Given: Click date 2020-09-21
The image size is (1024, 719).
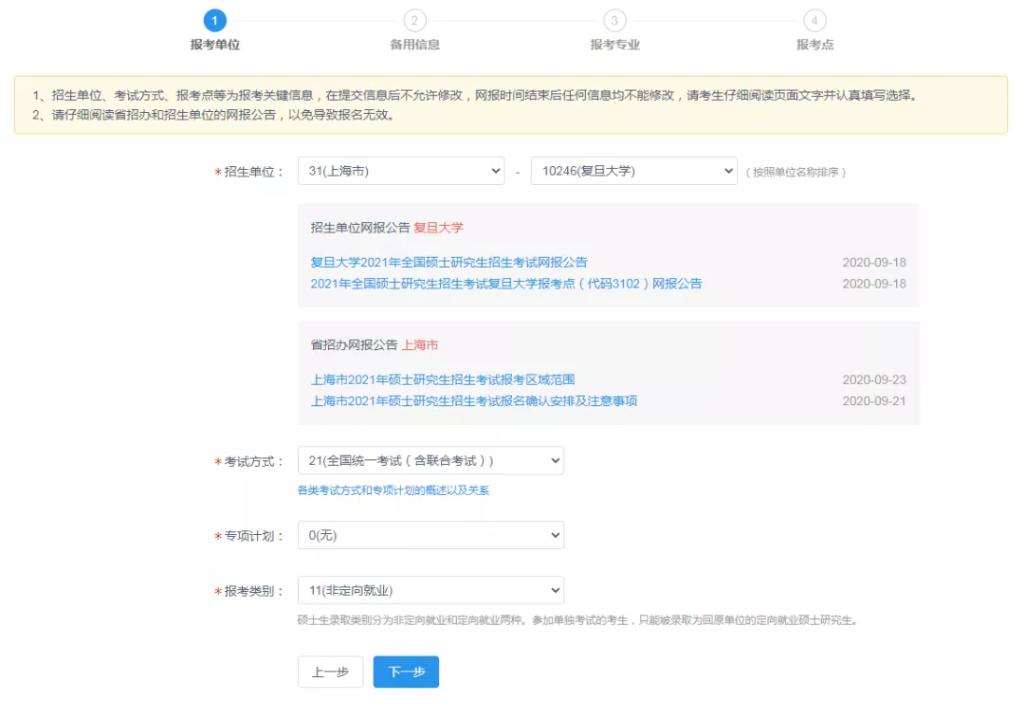Looking at the screenshot, I should (x=874, y=401).
